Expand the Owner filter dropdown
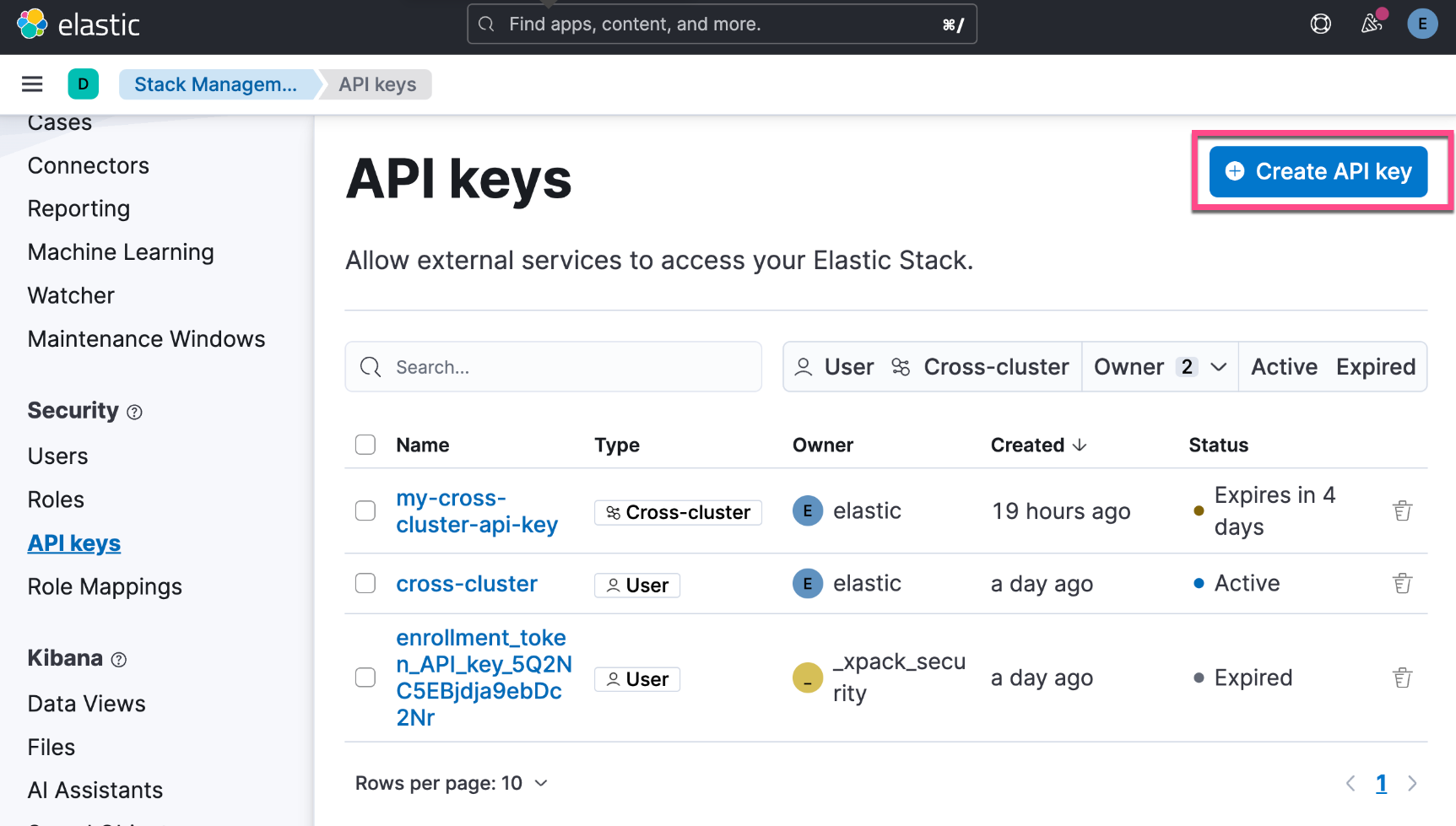The height and width of the screenshot is (826, 1456). click(x=1160, y=367)
